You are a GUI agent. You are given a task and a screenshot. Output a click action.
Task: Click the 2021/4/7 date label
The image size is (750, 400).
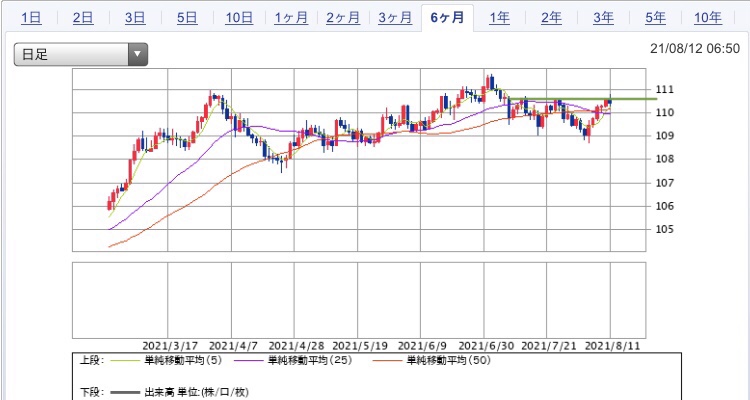[233, 345]
